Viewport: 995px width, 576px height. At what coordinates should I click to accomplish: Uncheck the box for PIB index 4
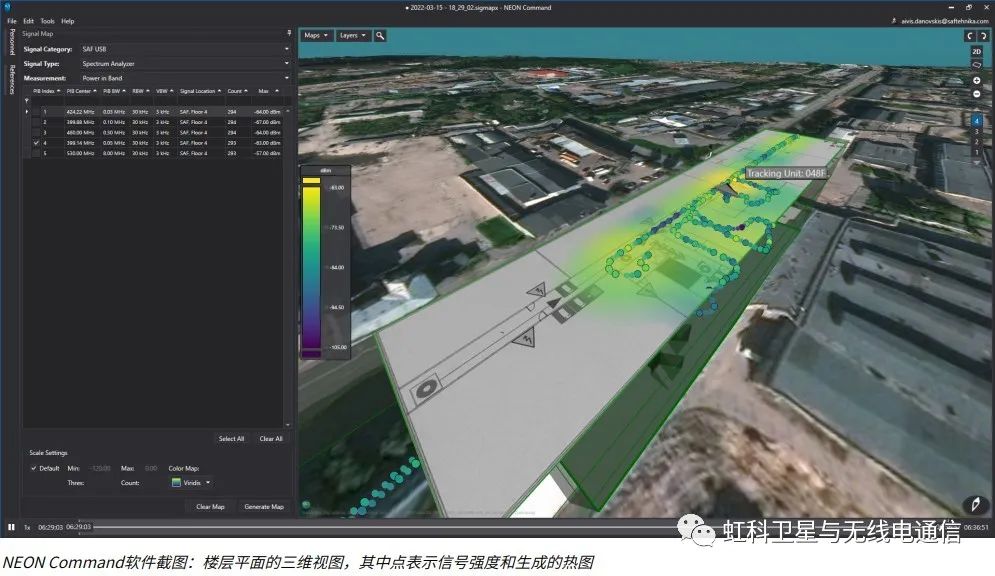[36, 143]
